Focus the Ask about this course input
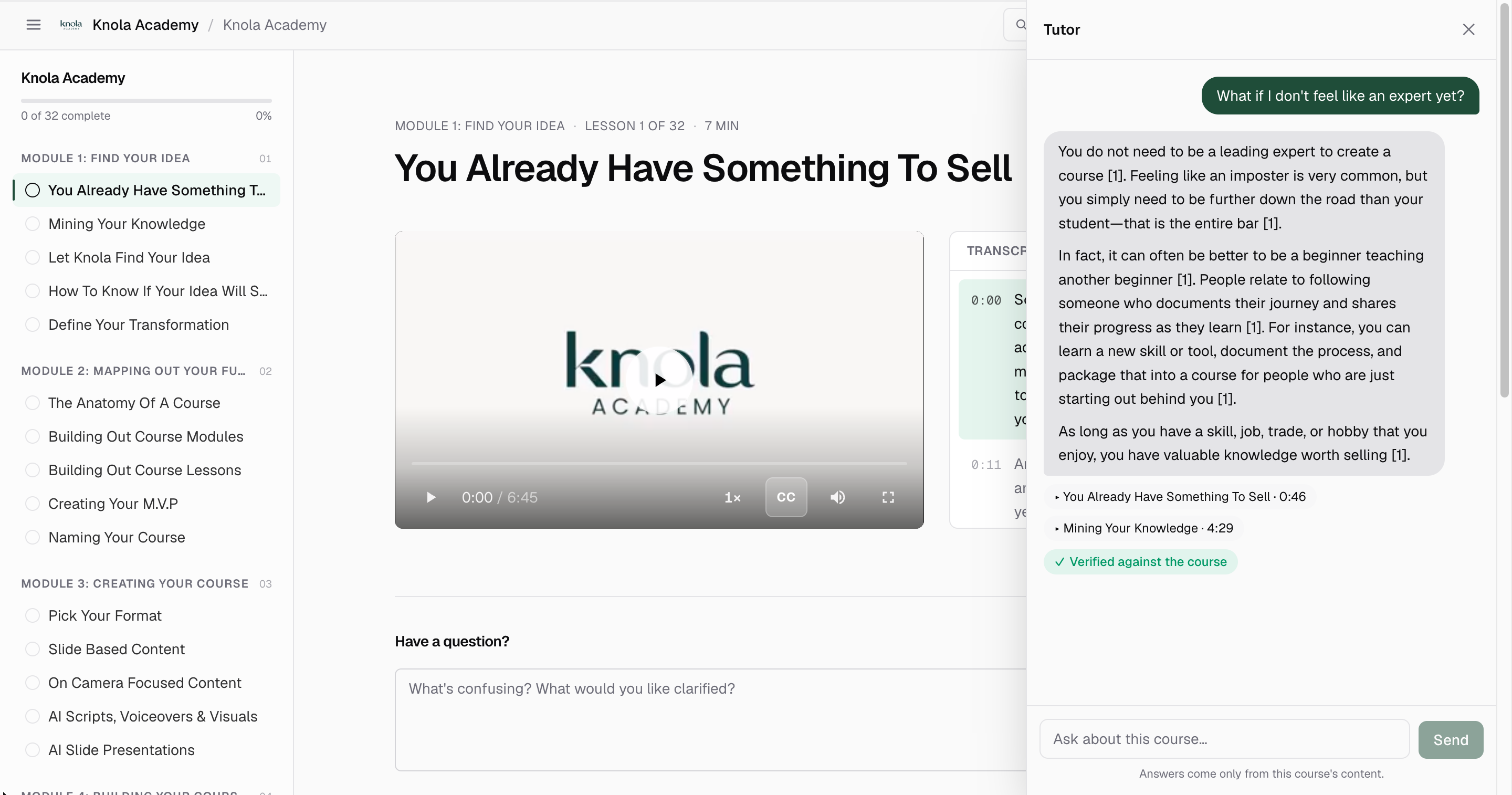 (x=1224, y=739)
